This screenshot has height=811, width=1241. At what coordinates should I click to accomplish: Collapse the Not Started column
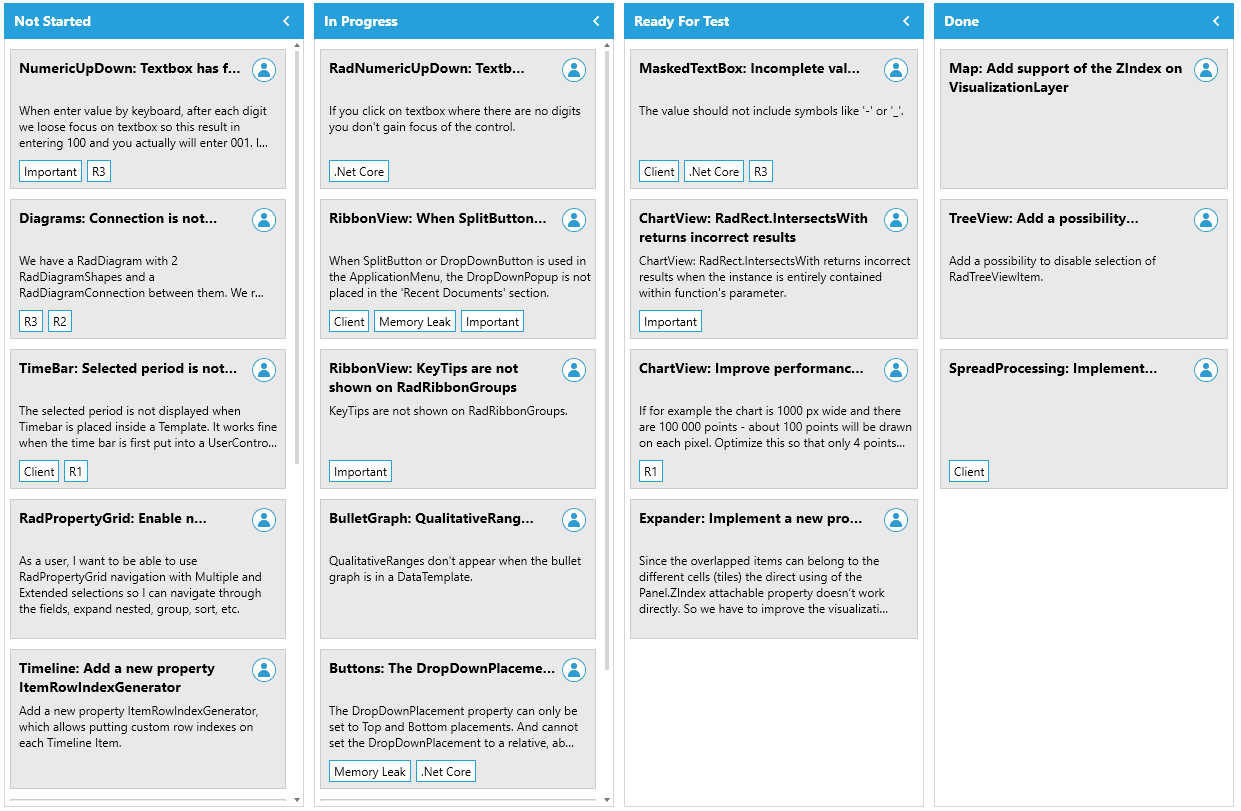[x=287, y=20]
